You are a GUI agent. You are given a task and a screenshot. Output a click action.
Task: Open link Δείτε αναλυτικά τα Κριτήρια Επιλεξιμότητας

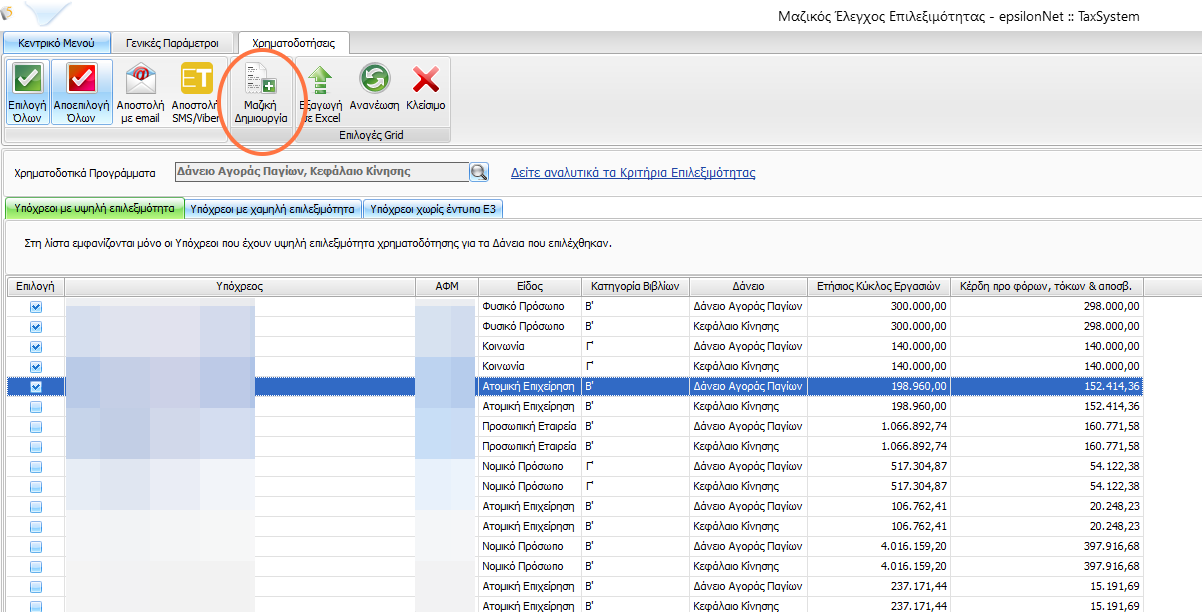pyautogui.click(x=633, y=172)
